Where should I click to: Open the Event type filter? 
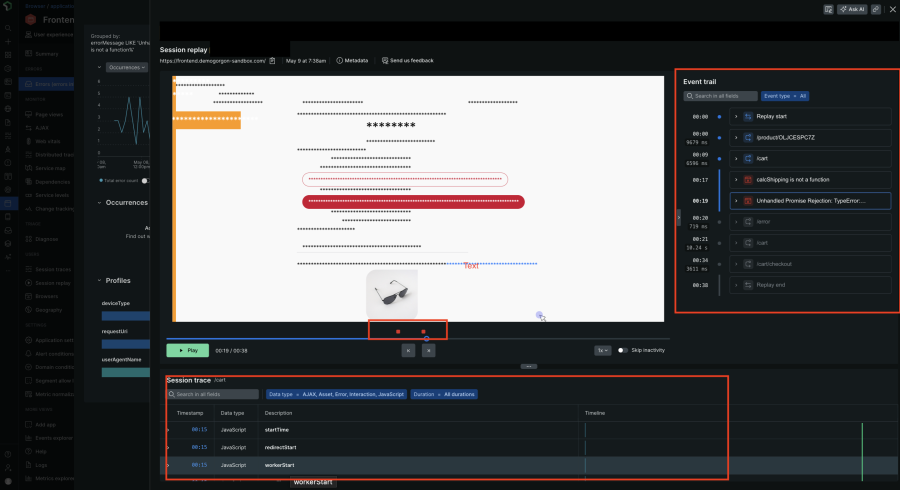click(785, 96)
